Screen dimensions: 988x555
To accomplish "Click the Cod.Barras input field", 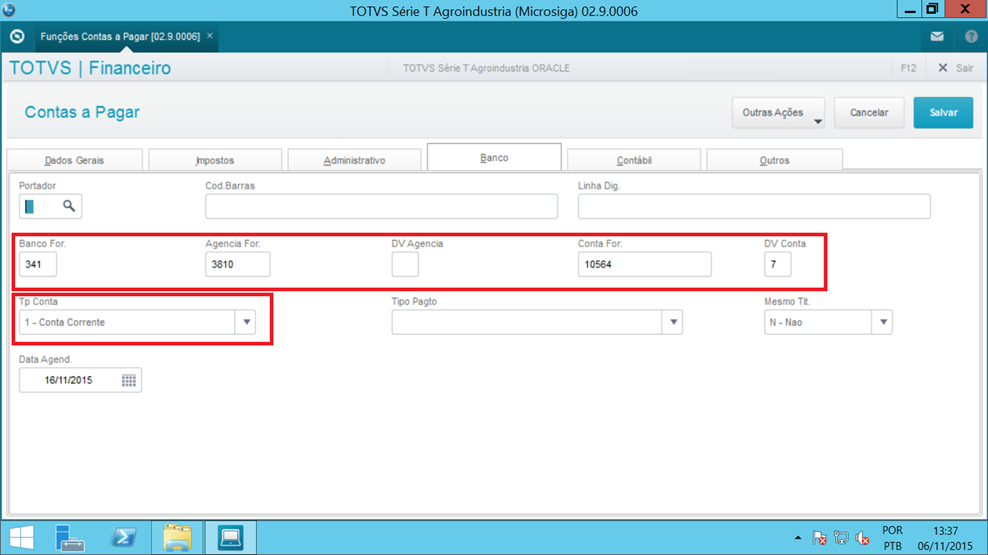I will [x=381, y=206].
